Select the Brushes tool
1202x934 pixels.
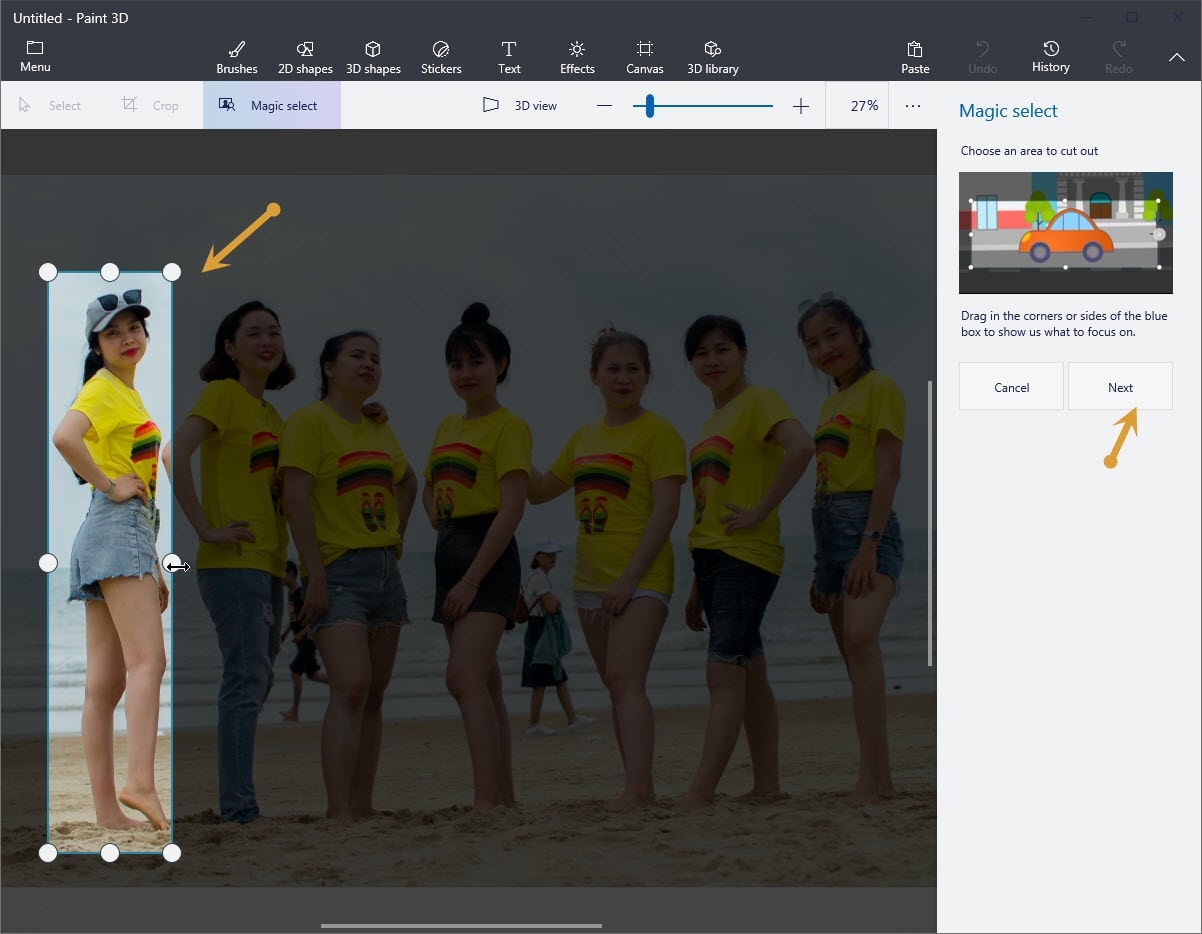pyautogui.click(x=237, y=57)
